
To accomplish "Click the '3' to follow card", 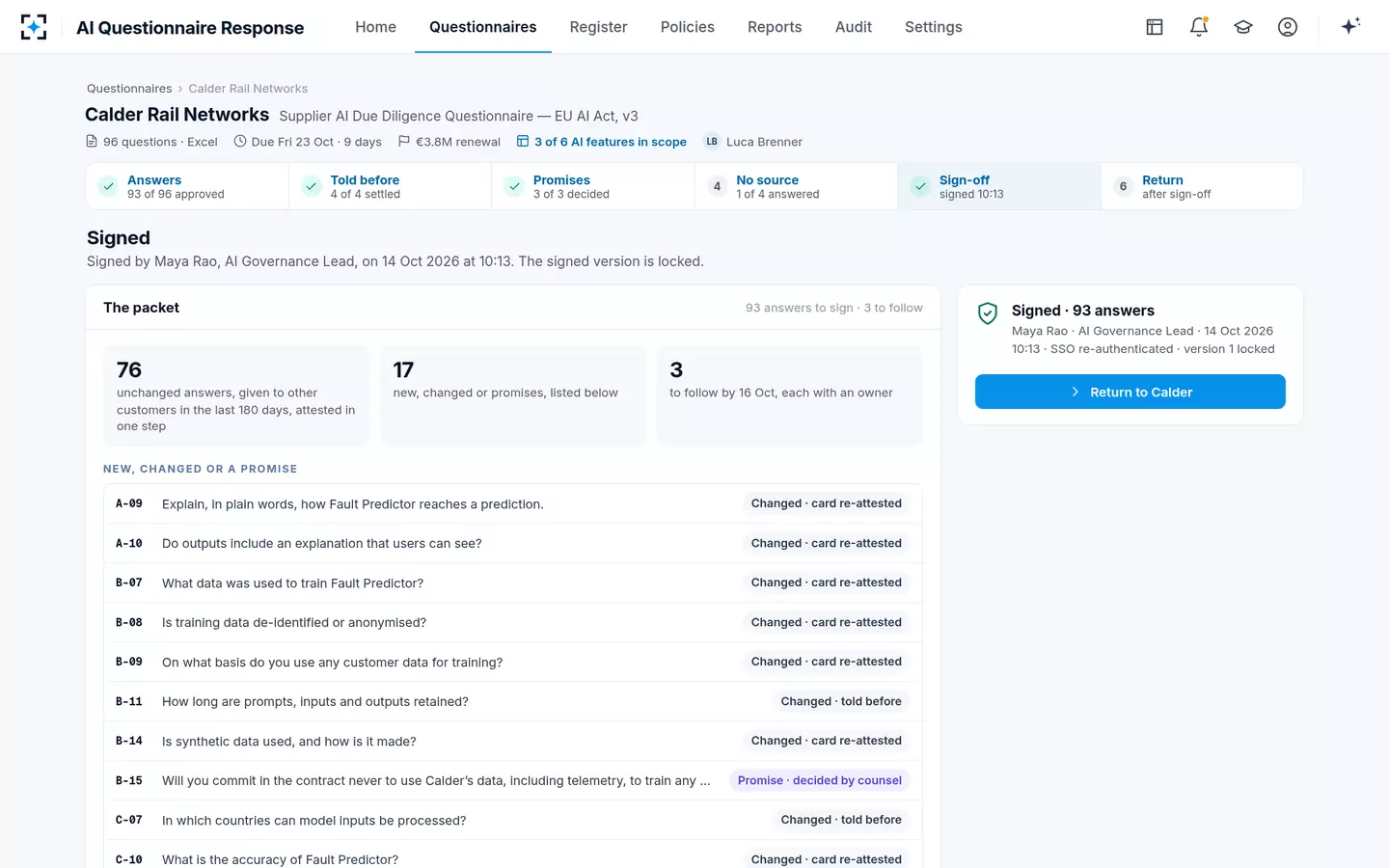I will [789, 396].
